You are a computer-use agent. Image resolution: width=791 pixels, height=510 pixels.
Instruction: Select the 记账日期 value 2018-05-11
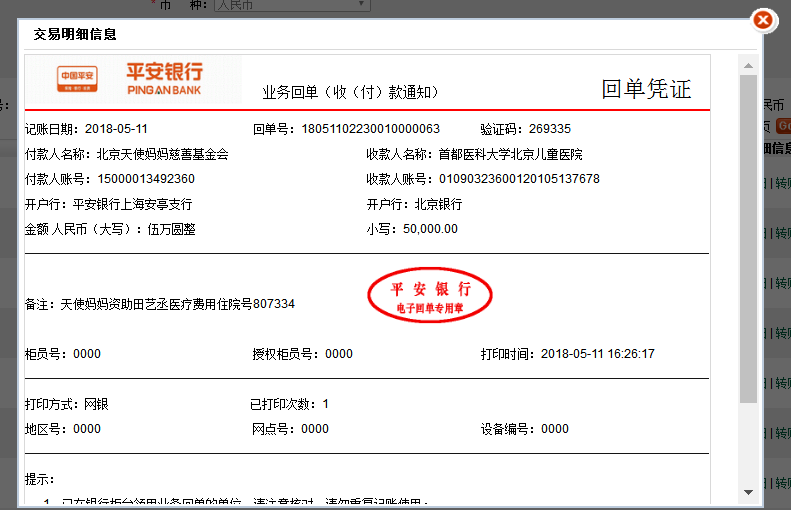(116, 129)
